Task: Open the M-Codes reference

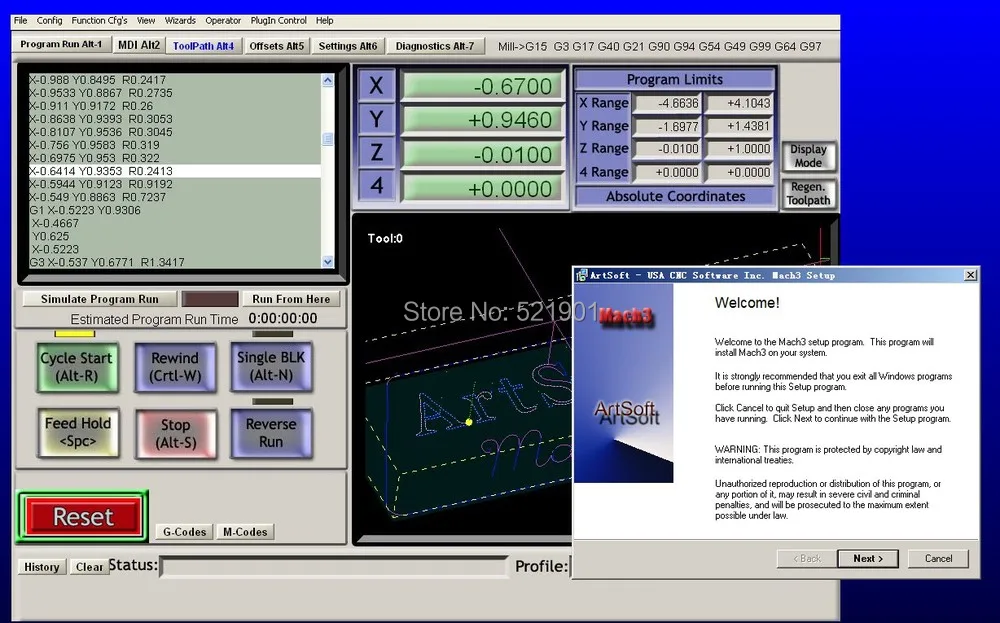Action: tap(245, 532)
